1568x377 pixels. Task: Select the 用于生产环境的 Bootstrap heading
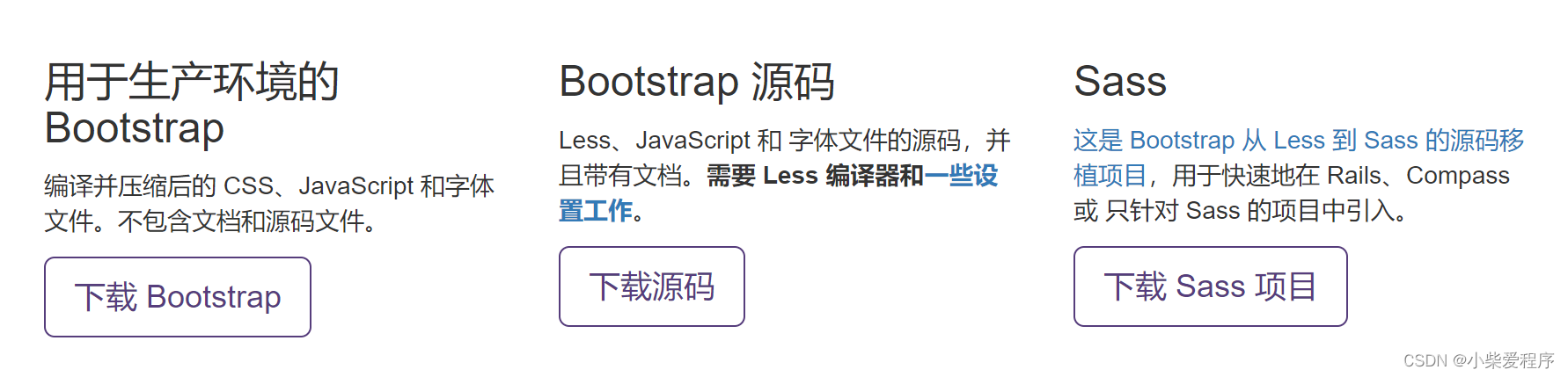point(192,105)
